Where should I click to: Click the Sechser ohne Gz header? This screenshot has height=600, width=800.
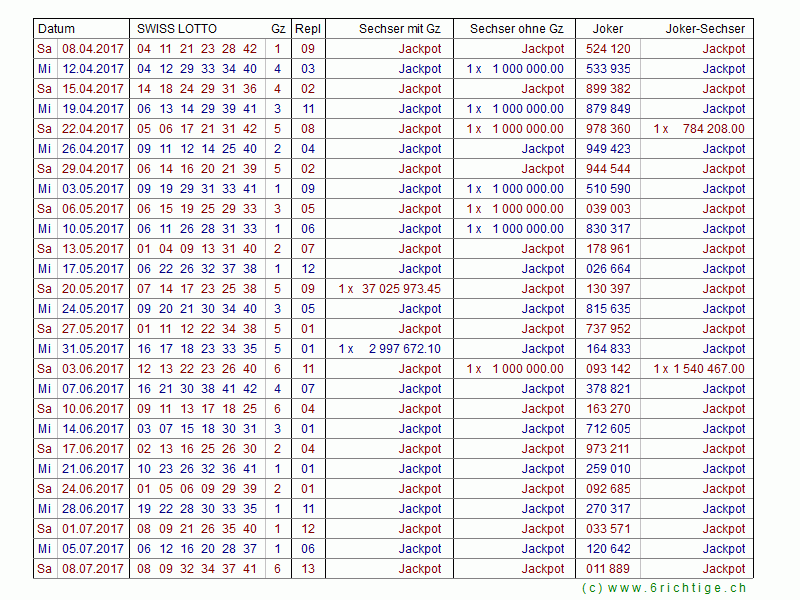point(516,29)
